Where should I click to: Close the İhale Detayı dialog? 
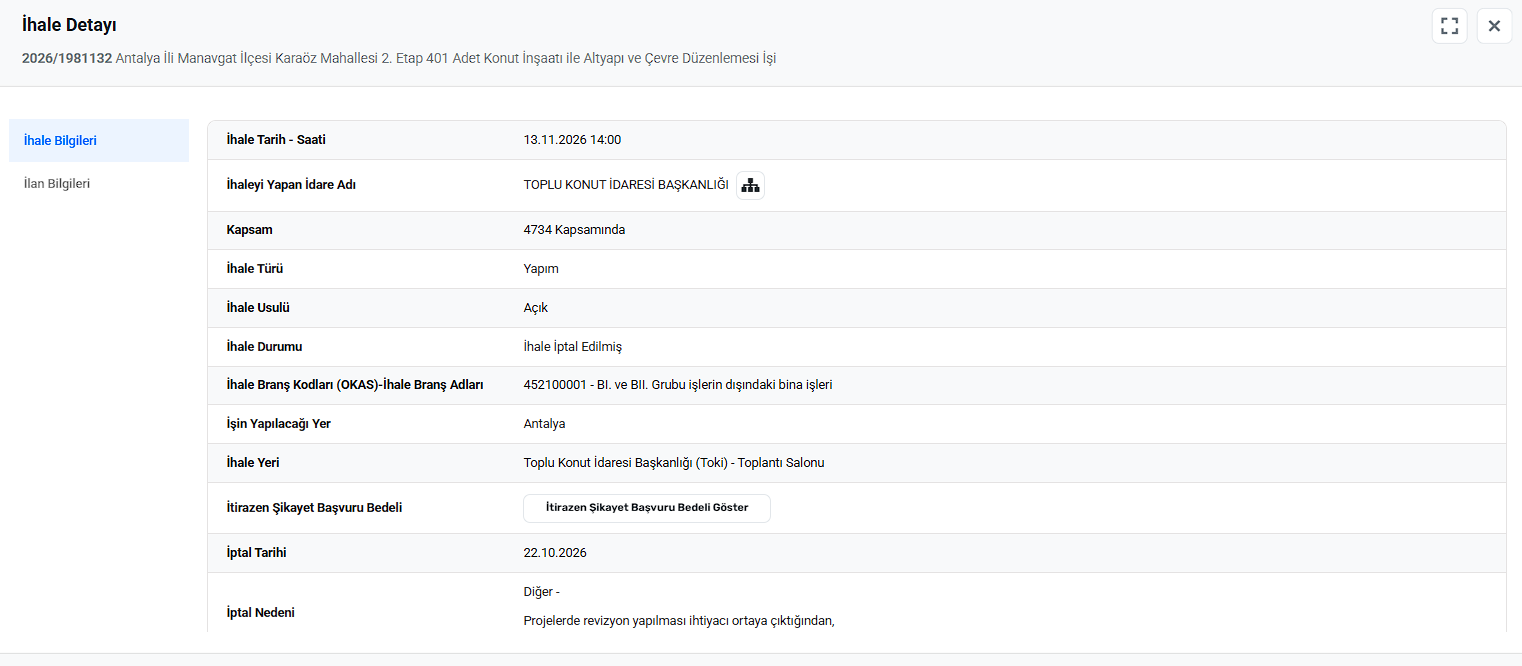tap(1494, 26)
